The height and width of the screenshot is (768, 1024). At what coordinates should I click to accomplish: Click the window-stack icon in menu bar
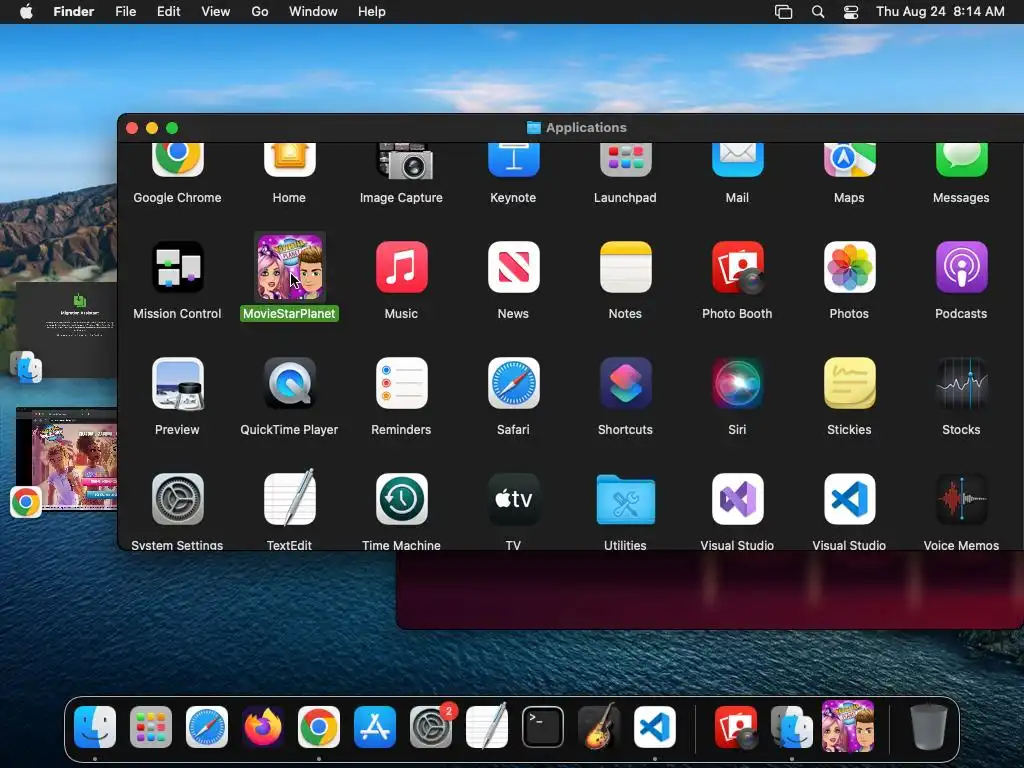point(784,12)
